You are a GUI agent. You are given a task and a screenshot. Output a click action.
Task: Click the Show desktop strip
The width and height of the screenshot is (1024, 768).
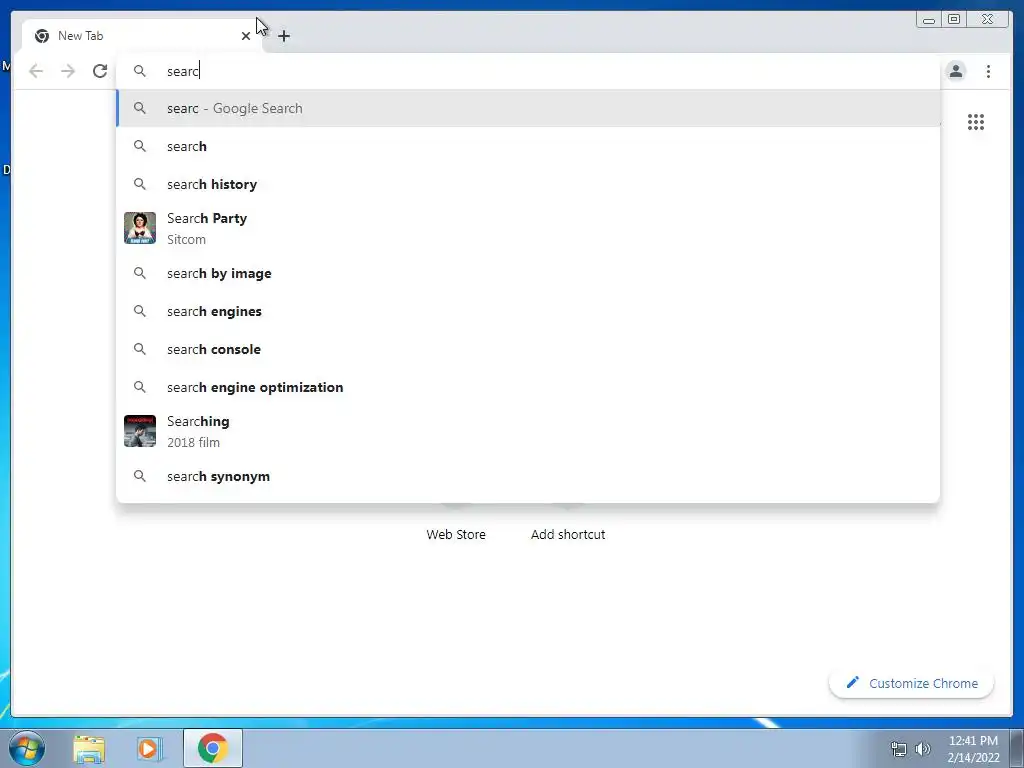coord(1017,748)
